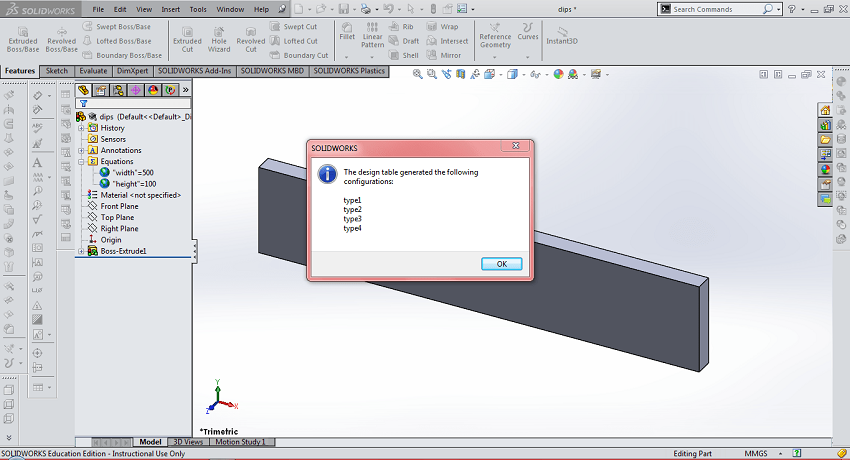Screen dimensions: 850x460
Task: Select the Rib feature
Action: (401, 27)
